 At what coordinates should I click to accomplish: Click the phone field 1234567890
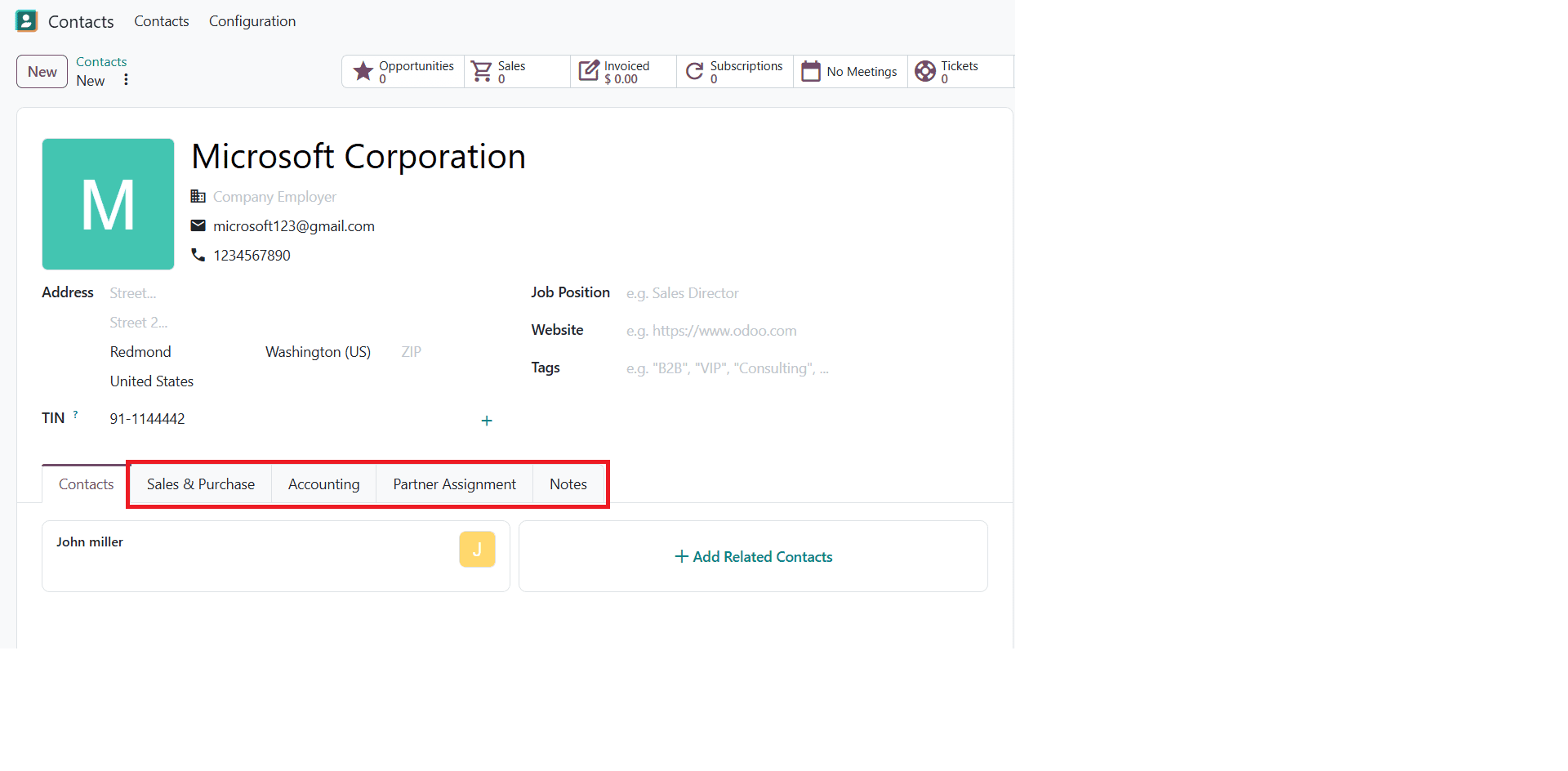(252, 256)
